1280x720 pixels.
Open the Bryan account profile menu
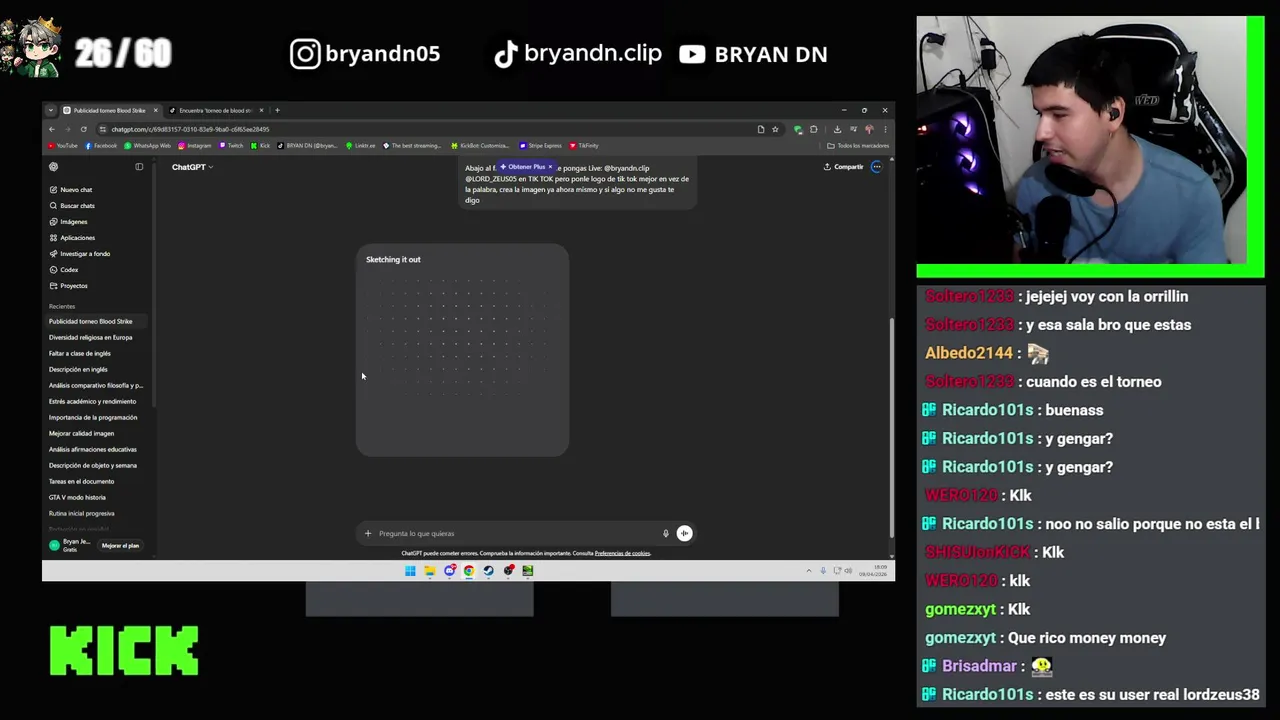pos(71,545)
